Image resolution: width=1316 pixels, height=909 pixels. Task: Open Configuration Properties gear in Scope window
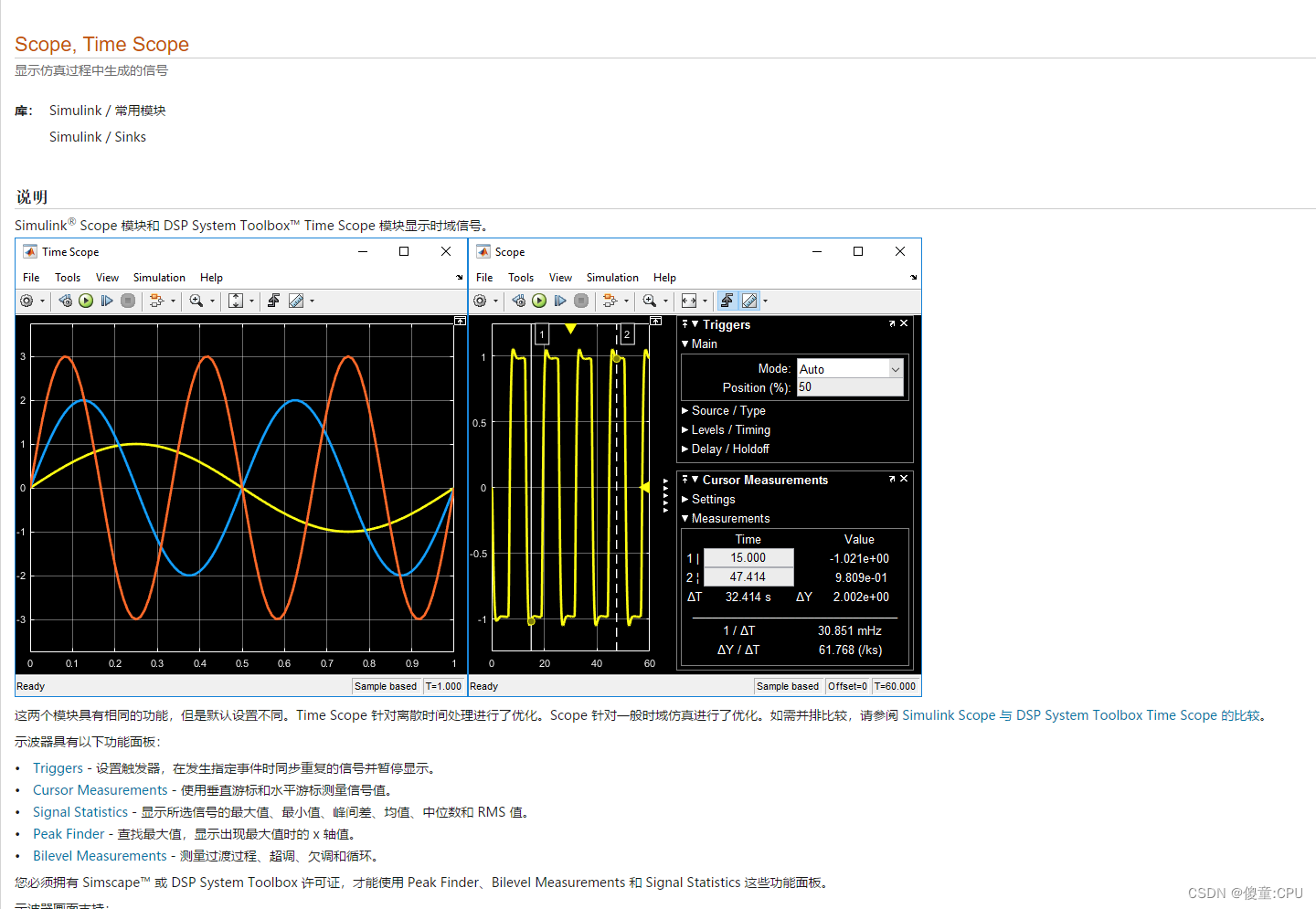(480, 301)
